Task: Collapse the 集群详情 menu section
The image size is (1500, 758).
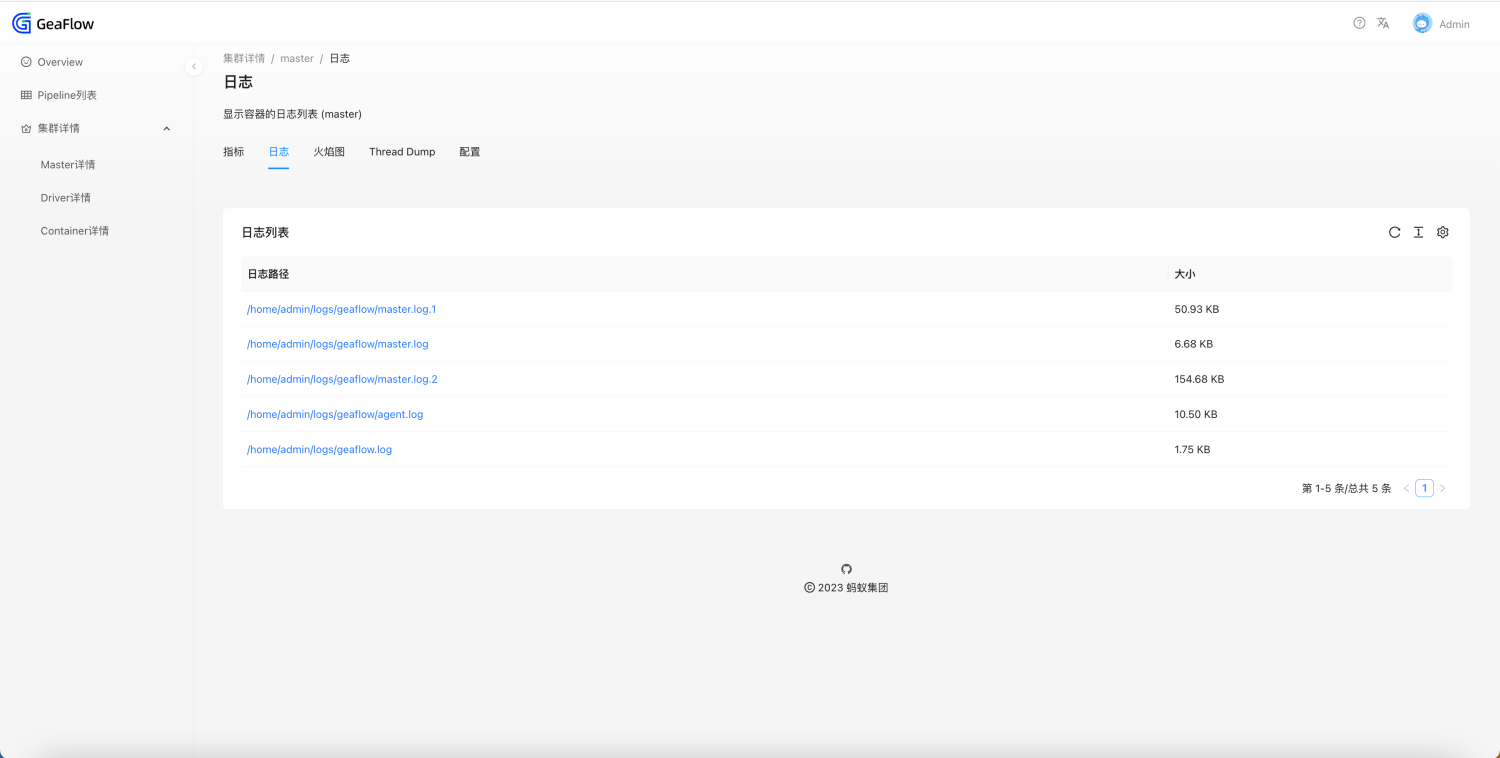Action: [166, 128]
